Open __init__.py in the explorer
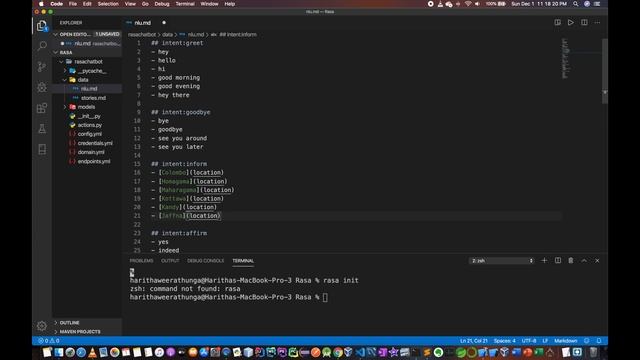 [x=89, y=116]
